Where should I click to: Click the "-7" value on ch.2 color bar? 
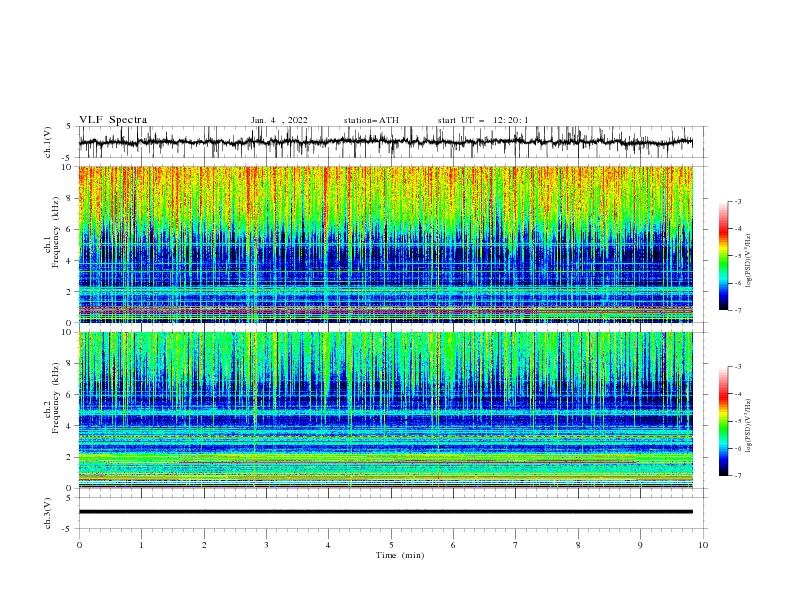[737, 476]
